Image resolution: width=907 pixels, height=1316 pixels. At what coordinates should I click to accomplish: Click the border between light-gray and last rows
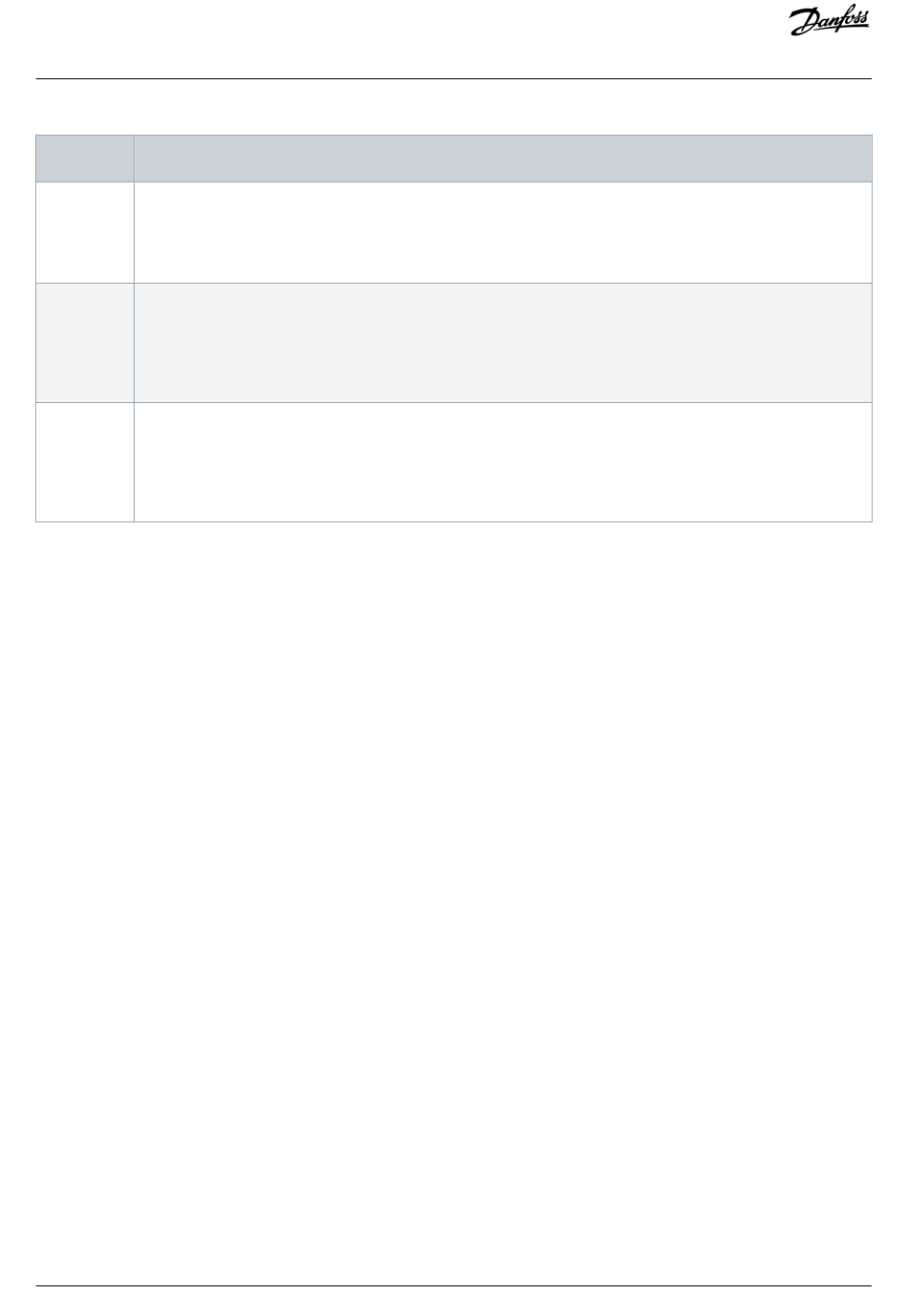[453, 402]
